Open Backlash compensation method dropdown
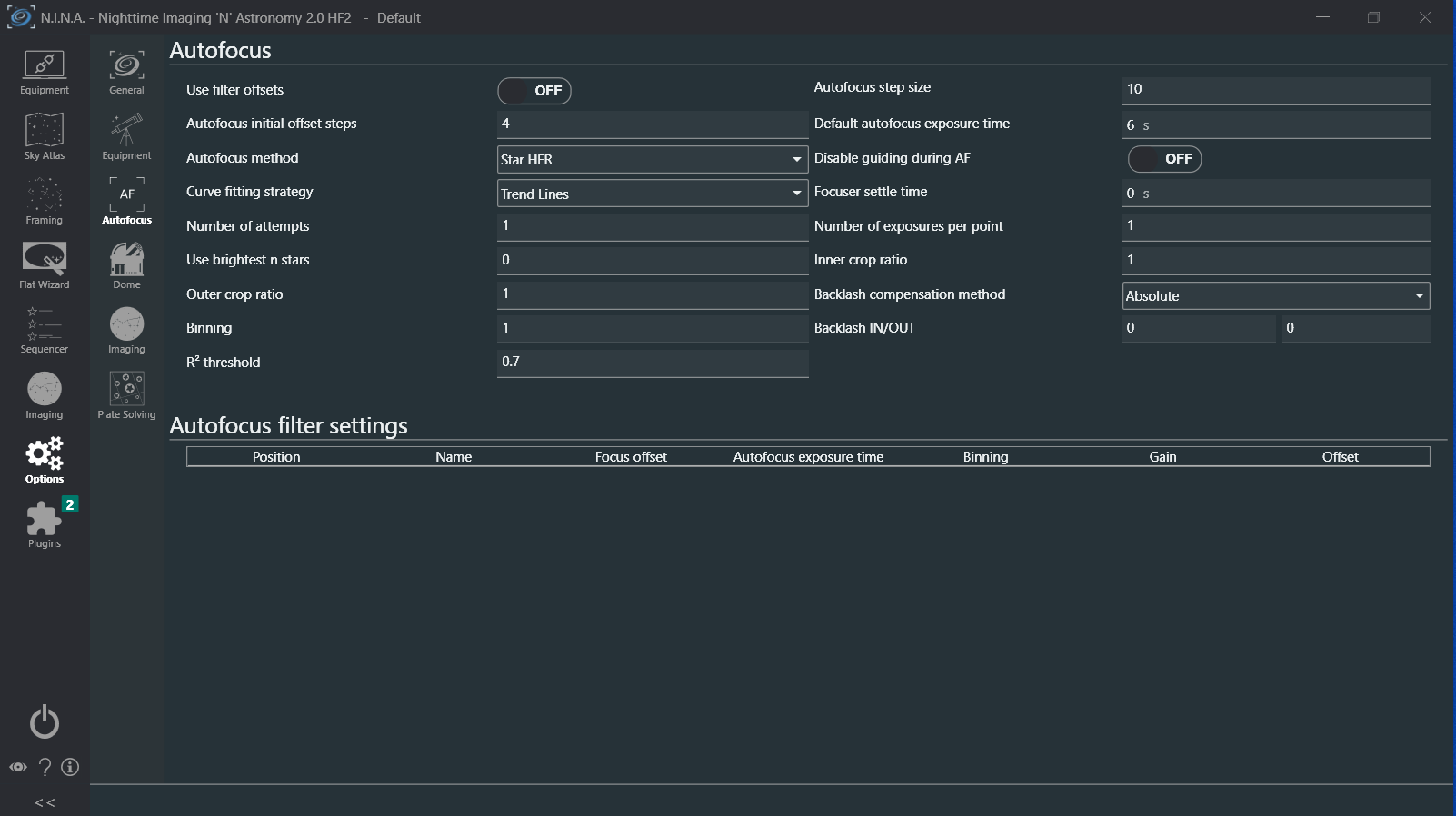 click(1276, 295)
